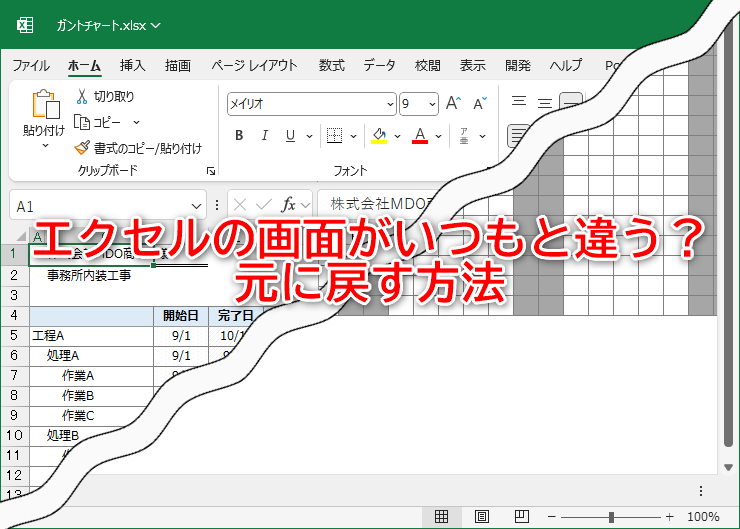The height and width of the screenshot is (529, 740).
Task: Switch to the 描画 ribbon tab
Action: click(x=178, y=65)
